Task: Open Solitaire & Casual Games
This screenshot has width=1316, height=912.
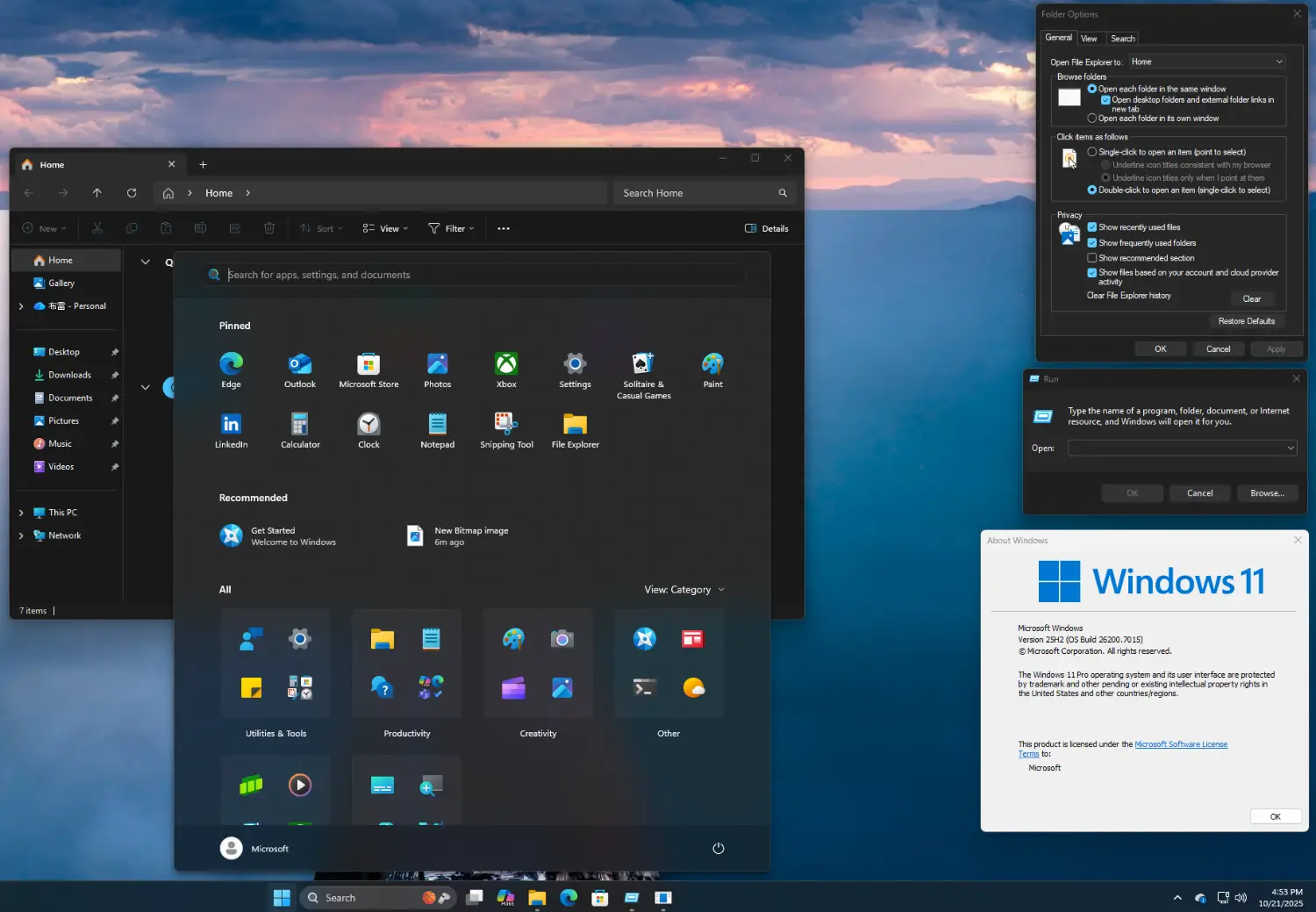Action: 644,376
